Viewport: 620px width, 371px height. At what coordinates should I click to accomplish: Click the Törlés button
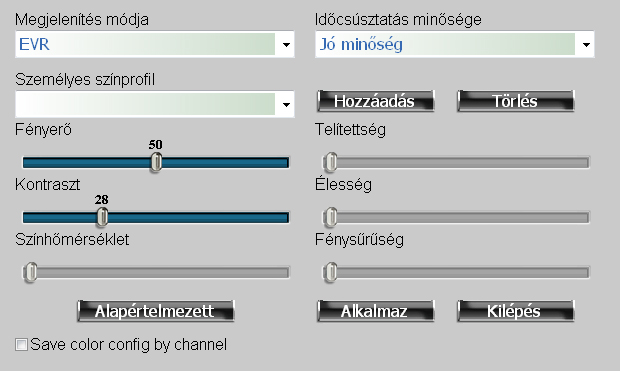click(515, 101)
